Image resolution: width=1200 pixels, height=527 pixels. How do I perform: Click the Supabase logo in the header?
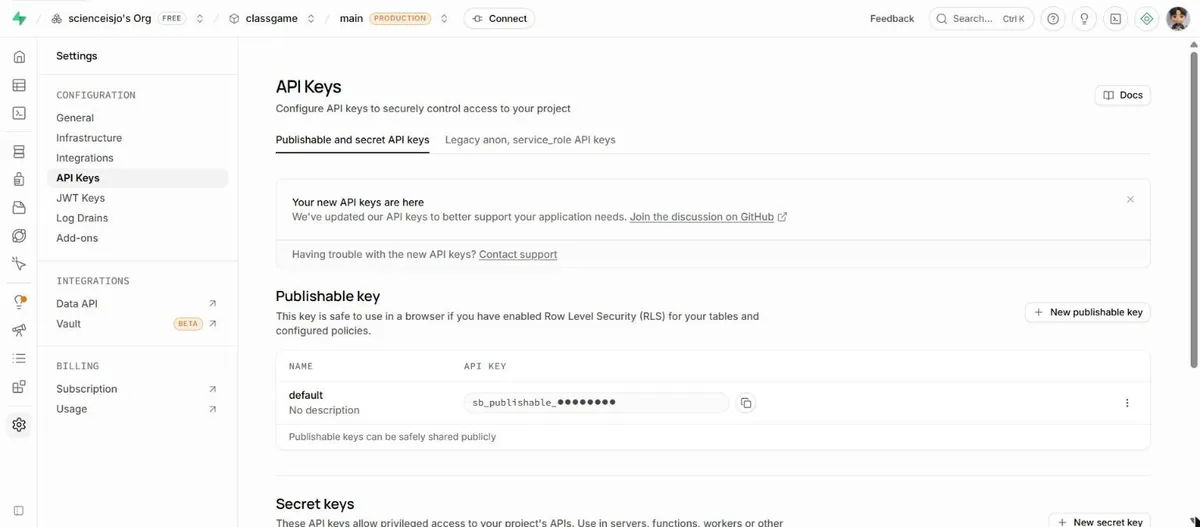point(19,18)
